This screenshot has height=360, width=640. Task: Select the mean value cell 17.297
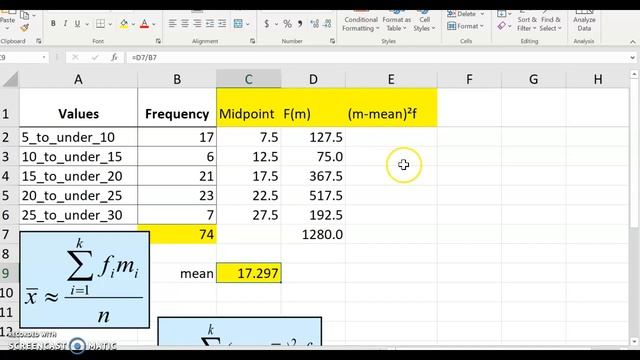(249, 273)
